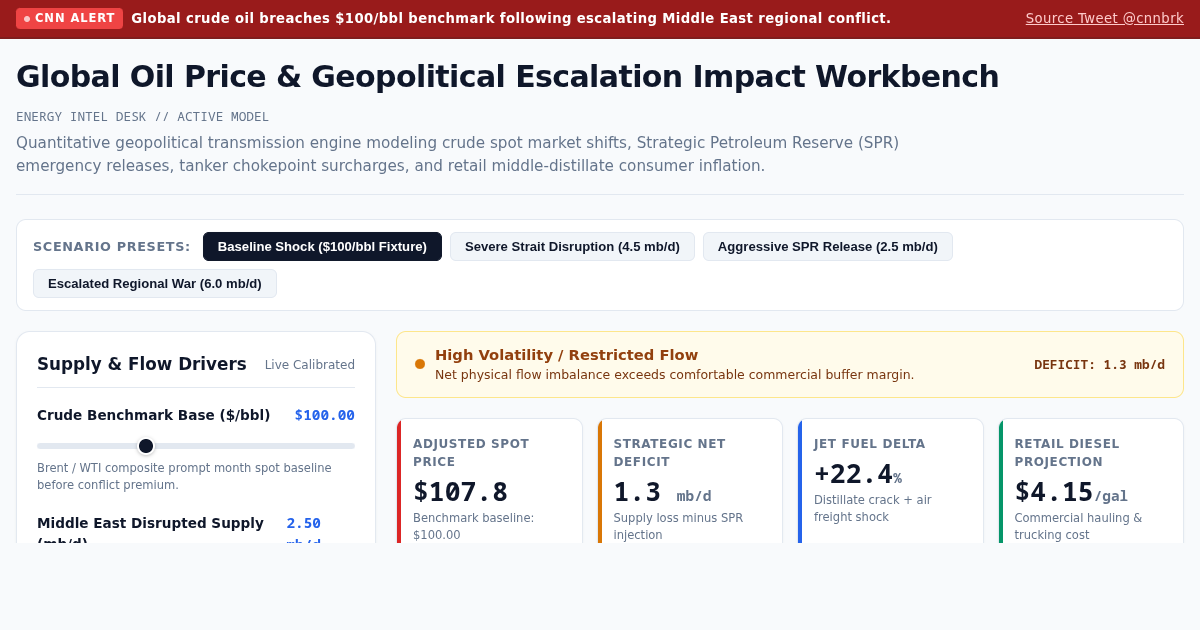Click the SCENARIO PRESETS label
Image resolution: width=1200 pixels, height=630 pixels.
[112, 246]
